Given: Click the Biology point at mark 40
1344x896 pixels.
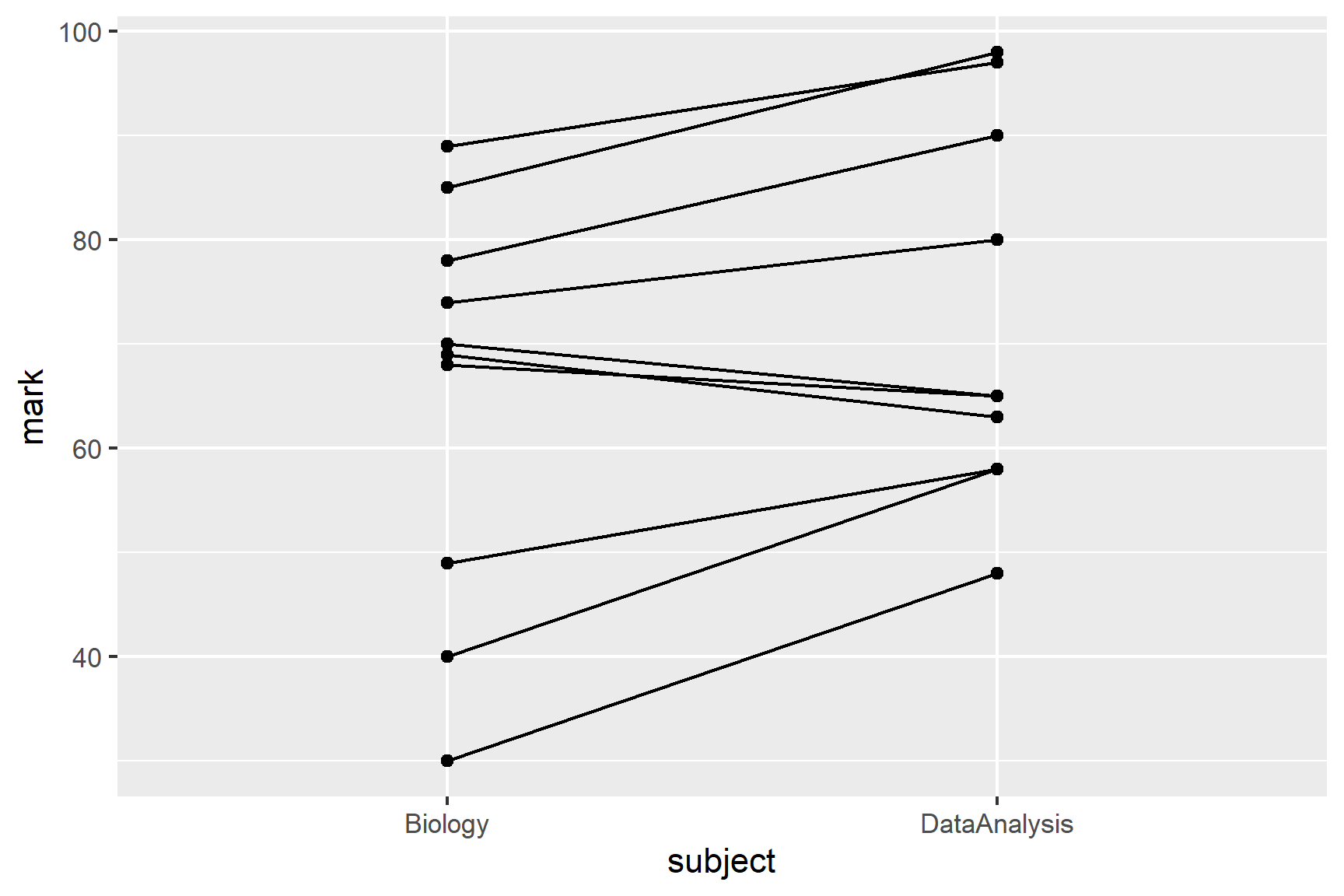Looking at the screenshot, I should pos(447,656).
